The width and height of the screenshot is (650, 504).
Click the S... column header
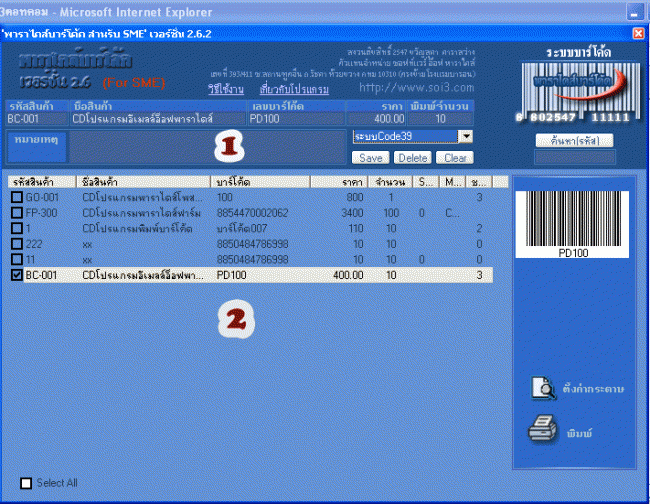click(x=426, y=182)
